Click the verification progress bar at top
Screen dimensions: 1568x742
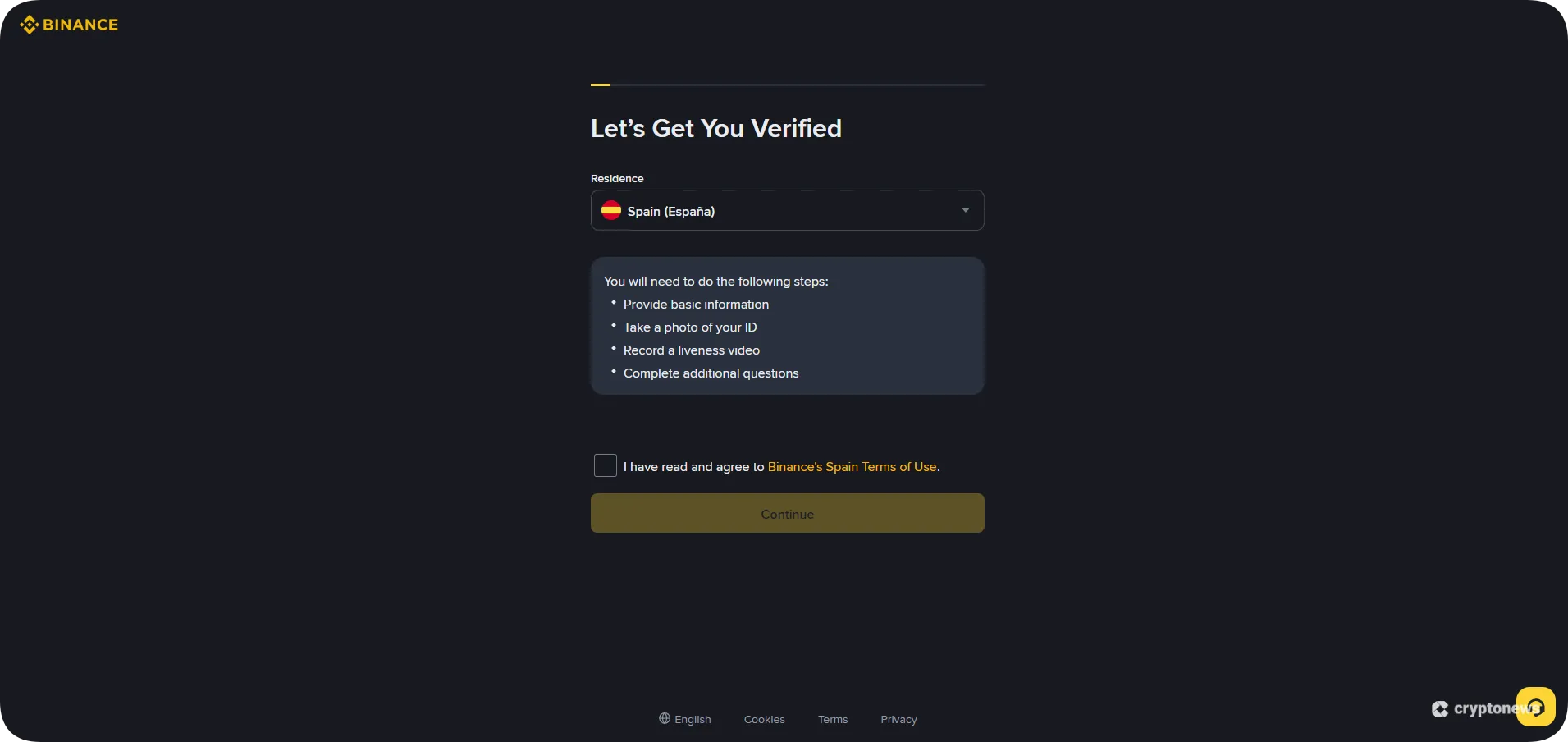[x=786, y=85]
